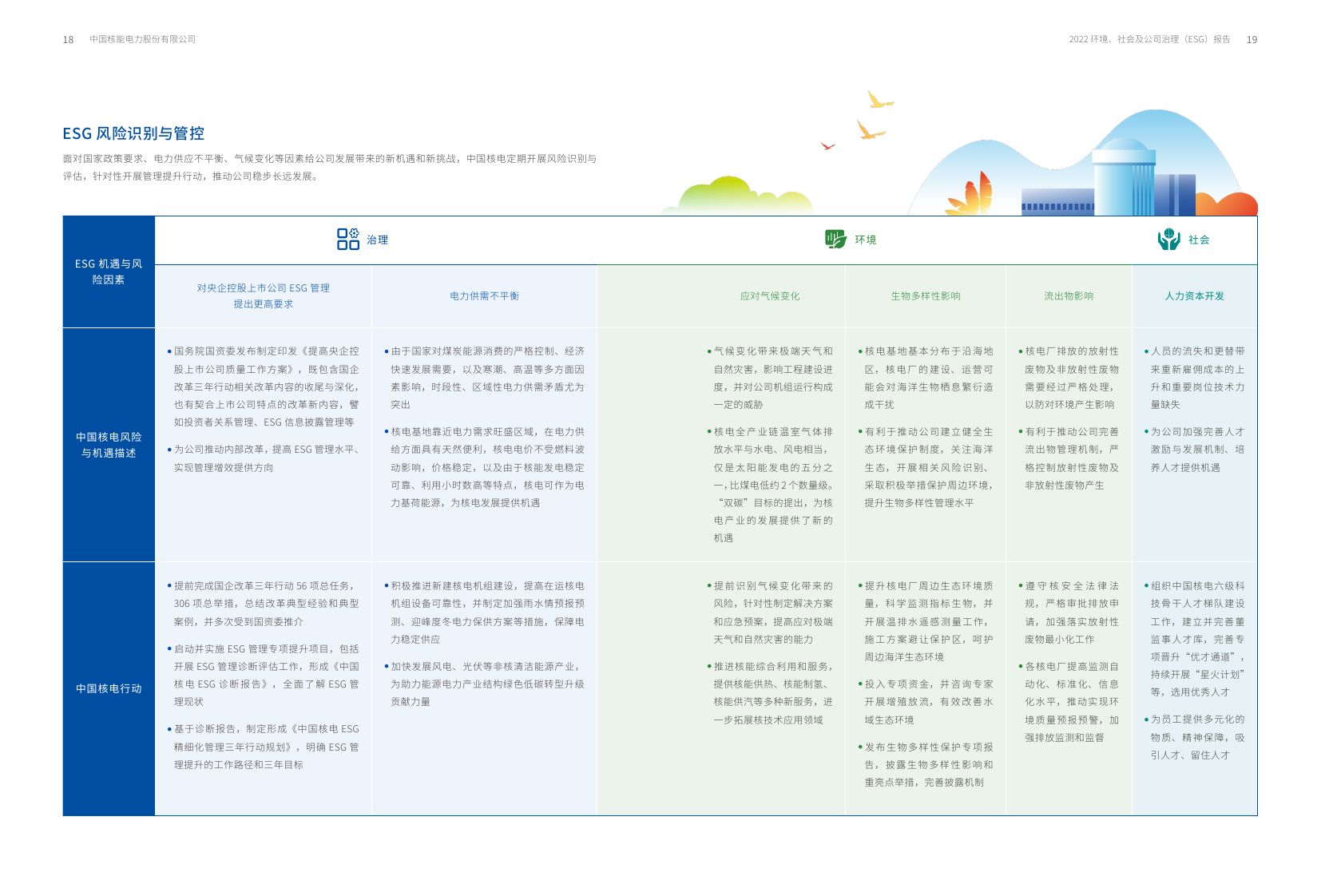
Task: Click bullet '提升核电厂周边生态环境质量'
Action: click(x=926, y=621)
